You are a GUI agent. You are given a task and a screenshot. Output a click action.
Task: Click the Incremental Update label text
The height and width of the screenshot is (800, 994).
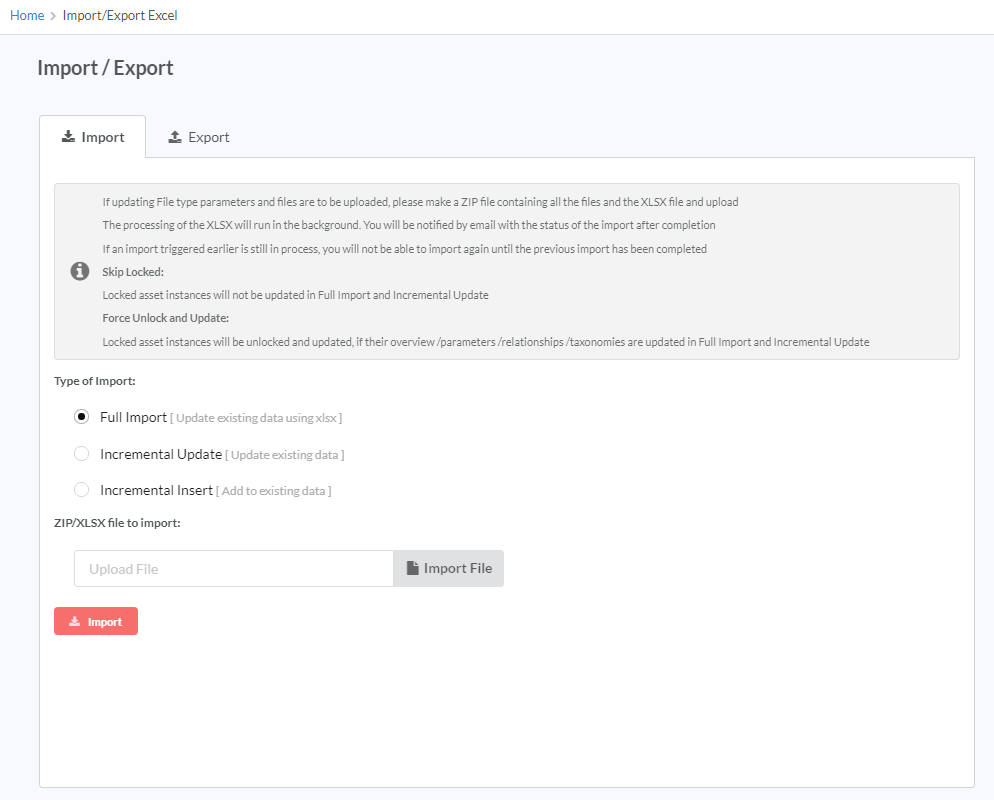click(161, 454)
